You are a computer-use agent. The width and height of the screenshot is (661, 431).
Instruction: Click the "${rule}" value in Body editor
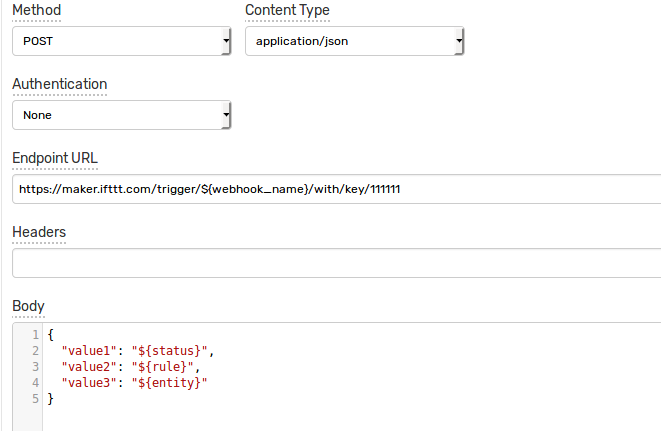(x=162, y=367)
